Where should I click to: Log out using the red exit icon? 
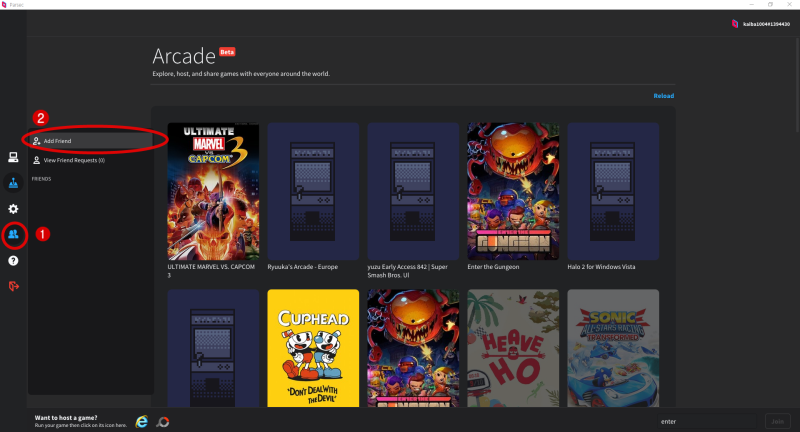[14, 286]
